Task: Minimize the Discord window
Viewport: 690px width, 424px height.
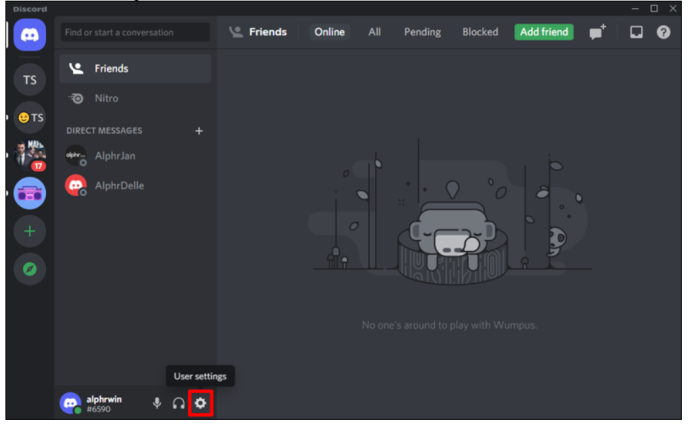Action: pos(635,8)
